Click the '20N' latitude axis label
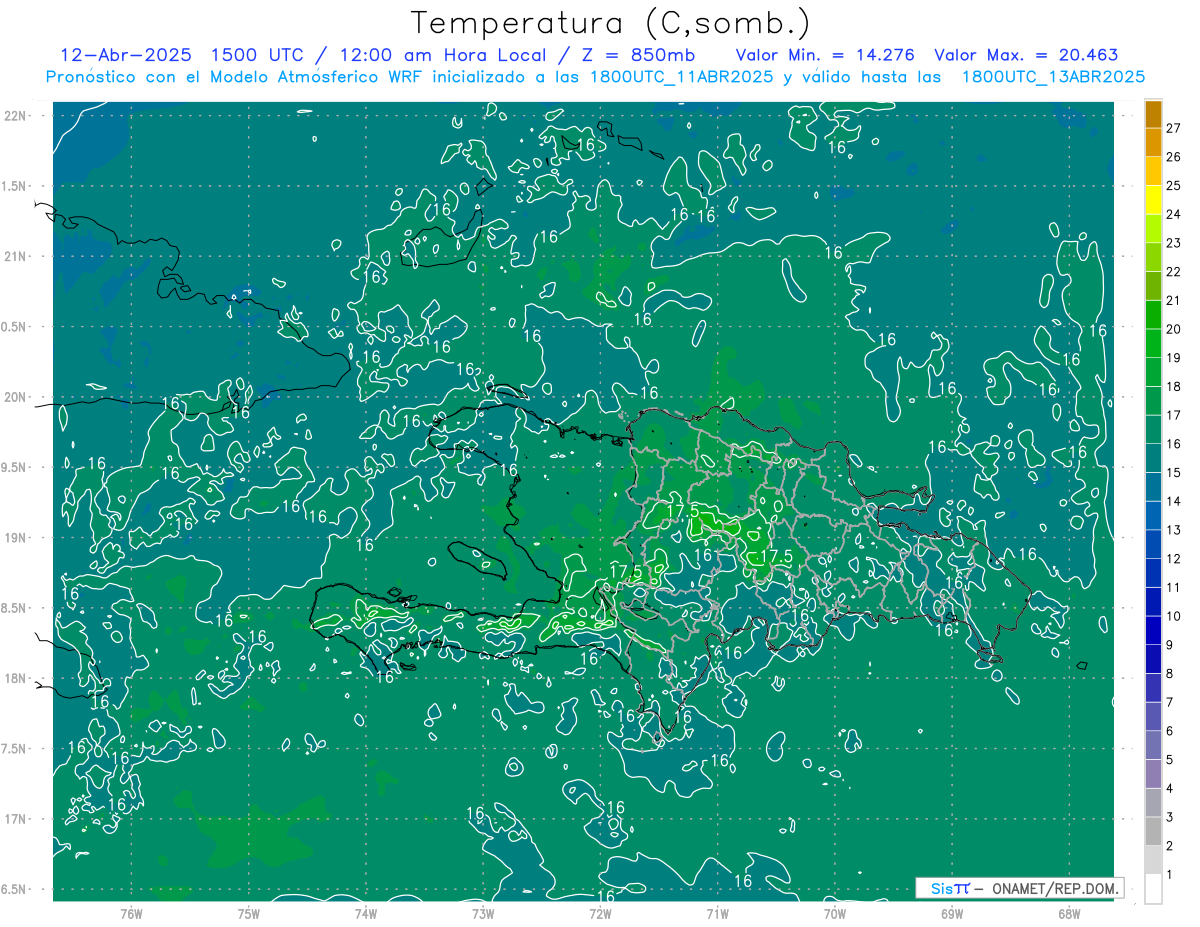1200x927 pixels. [17, 397]
